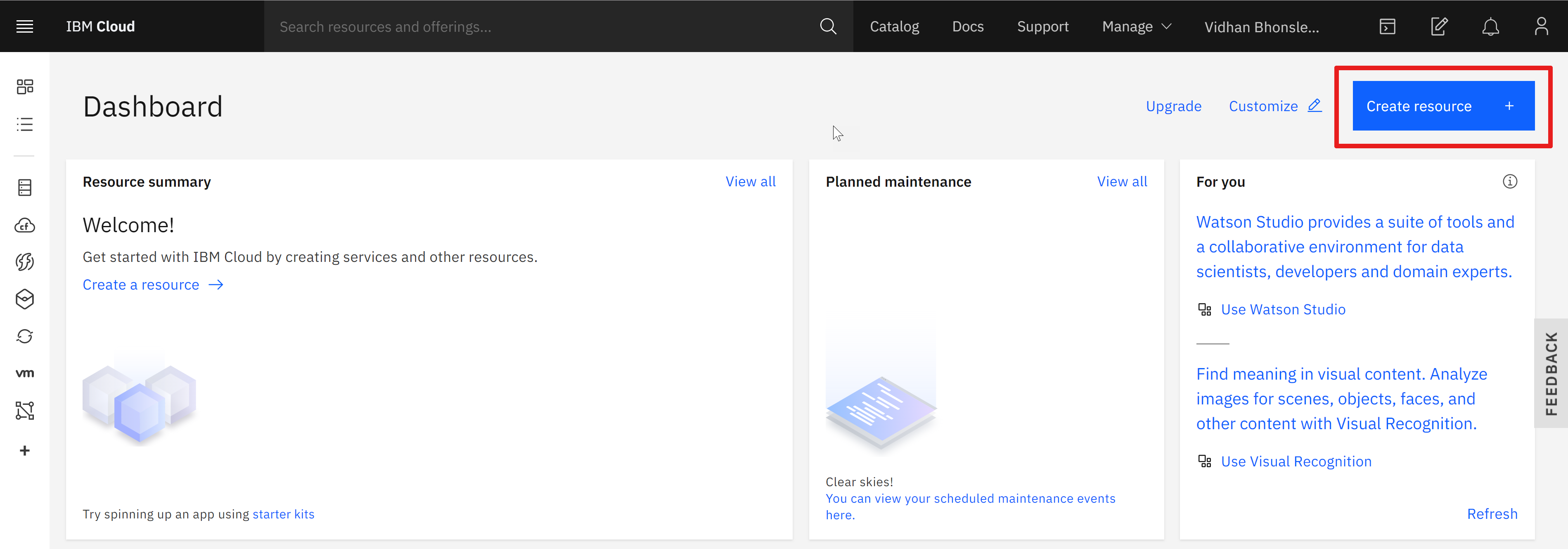
Task: Click View all in Planned maintenance
Action: 1122,182
